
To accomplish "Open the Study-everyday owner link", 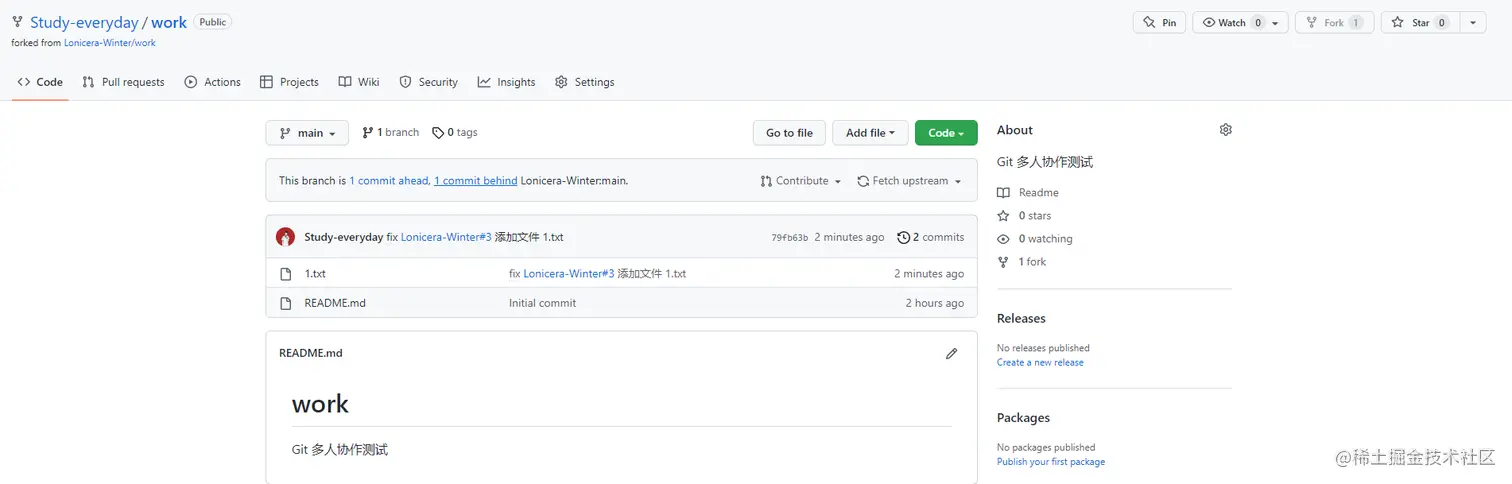I will click(84, 22).
